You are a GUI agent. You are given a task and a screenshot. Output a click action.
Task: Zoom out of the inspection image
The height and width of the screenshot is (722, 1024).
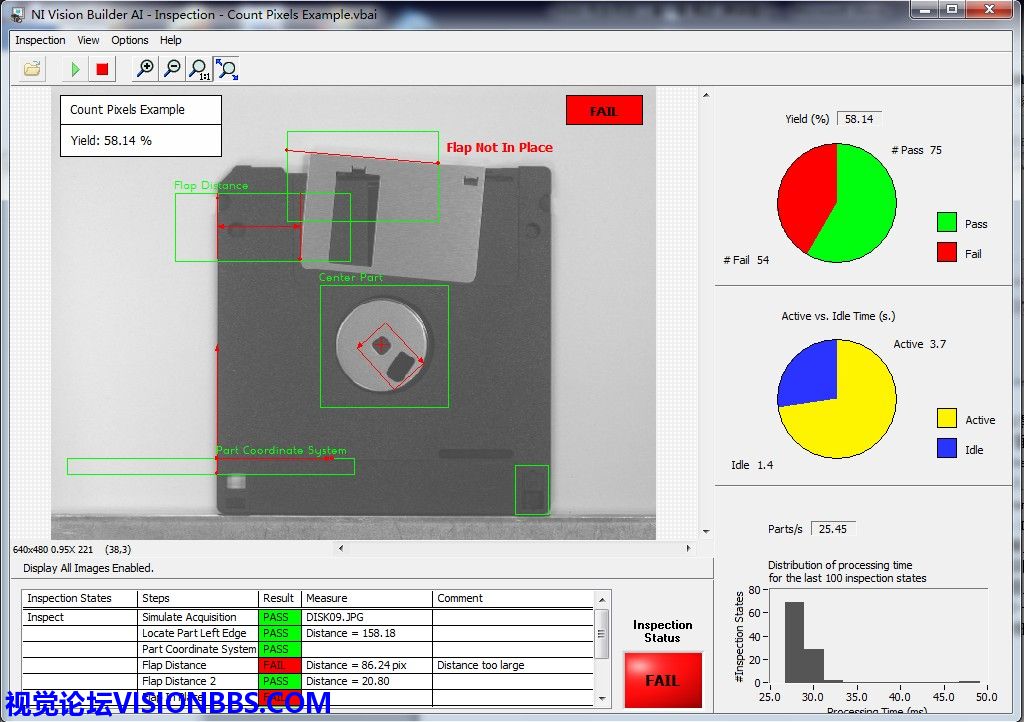coord(172,69)
